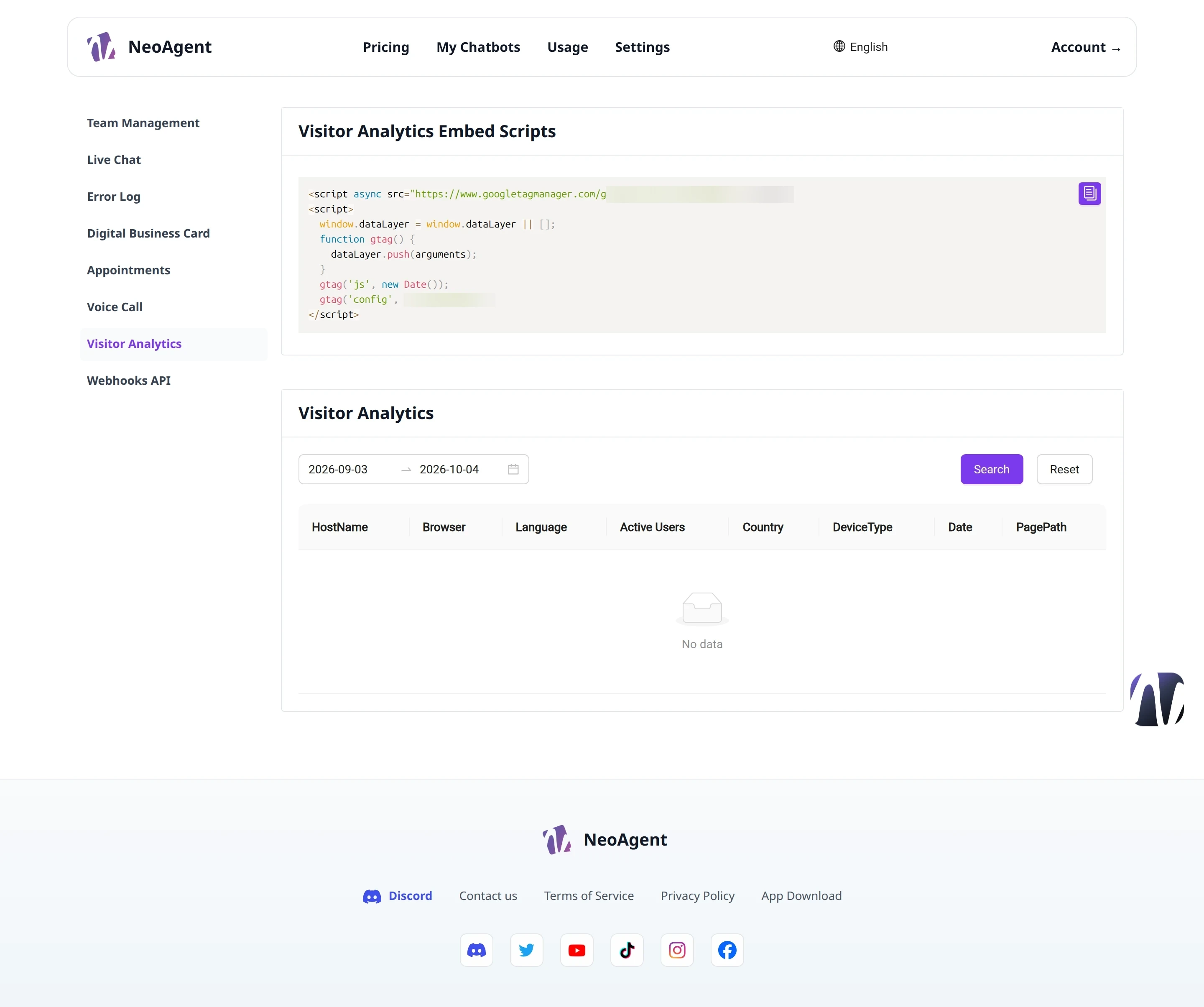This screenshot has width=1204, height=1007.
Task: Open the YouTube social icon button
Action: click(577, 950)
